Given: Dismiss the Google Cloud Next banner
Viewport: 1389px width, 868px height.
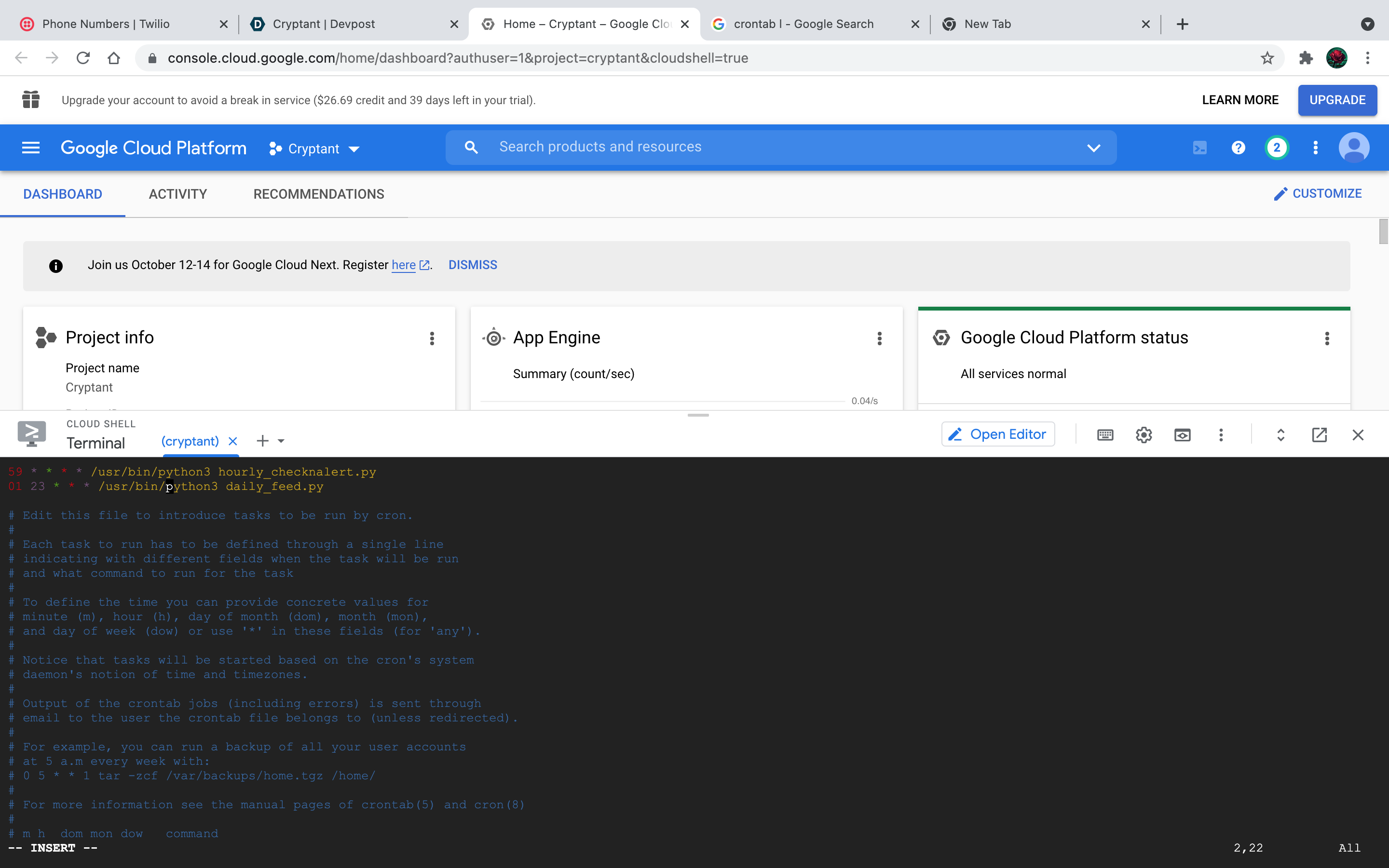Looking at the screenshot, I should [x=472, y=265].
